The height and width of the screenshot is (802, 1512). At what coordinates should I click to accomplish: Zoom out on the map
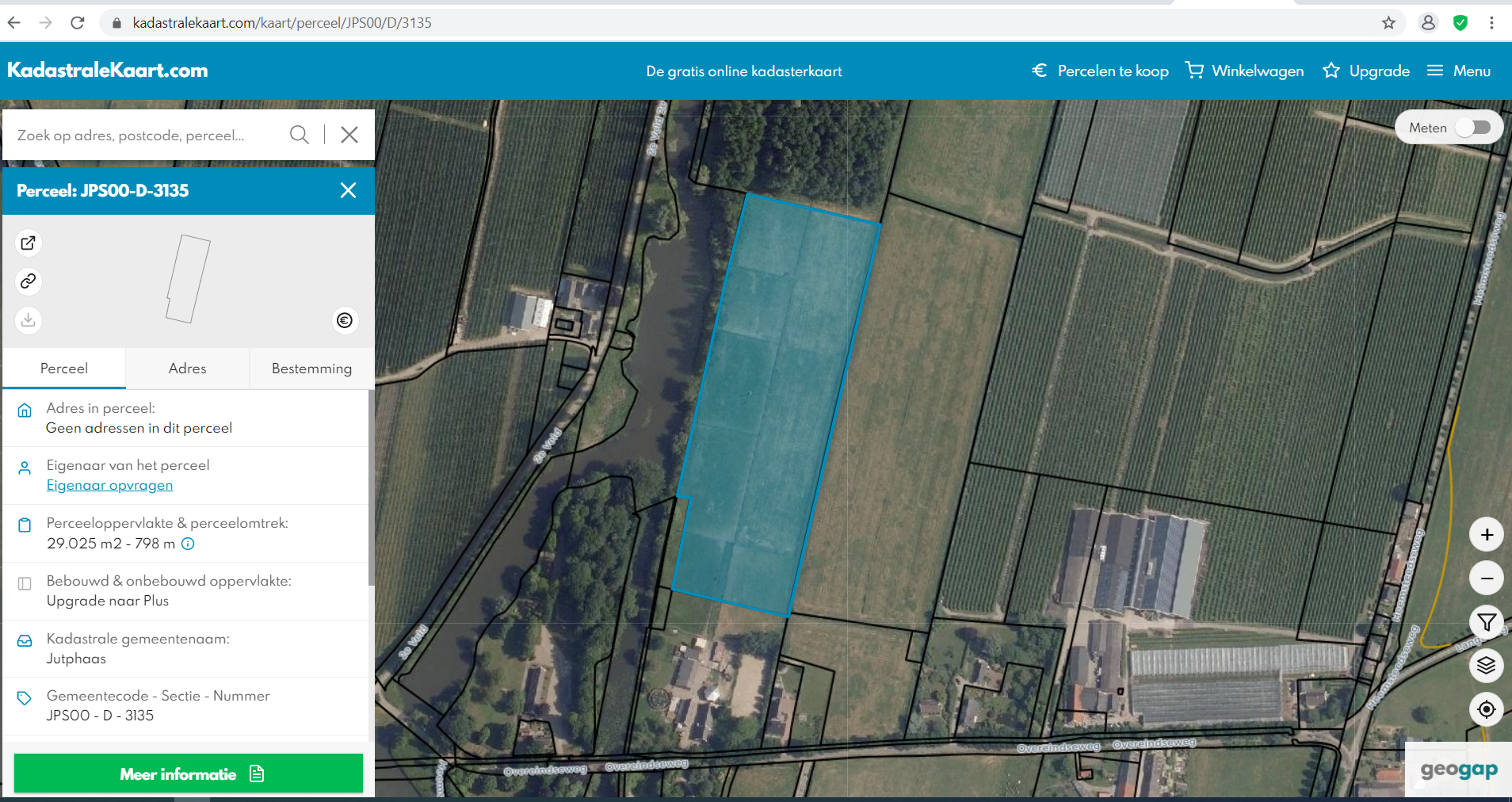click(1487, 579)
